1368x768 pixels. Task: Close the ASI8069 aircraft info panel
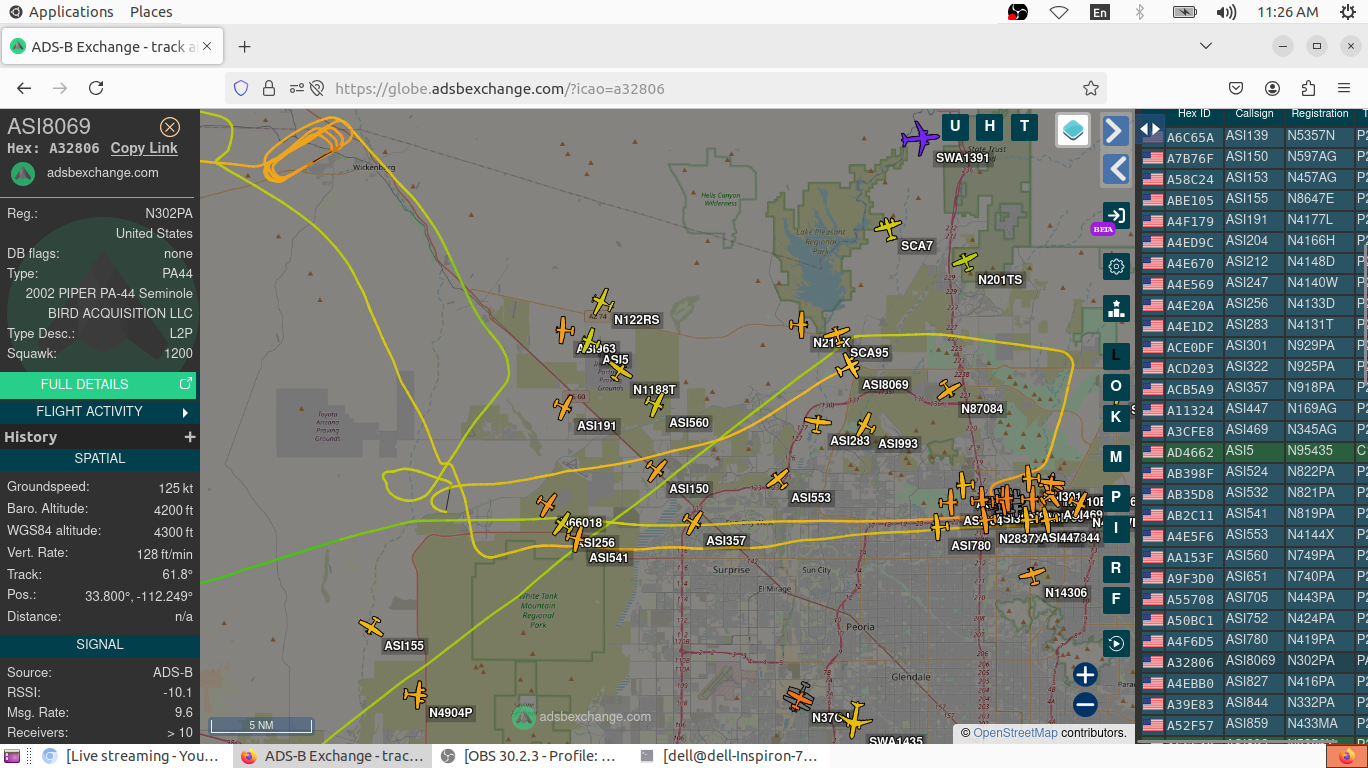(170, 127)
